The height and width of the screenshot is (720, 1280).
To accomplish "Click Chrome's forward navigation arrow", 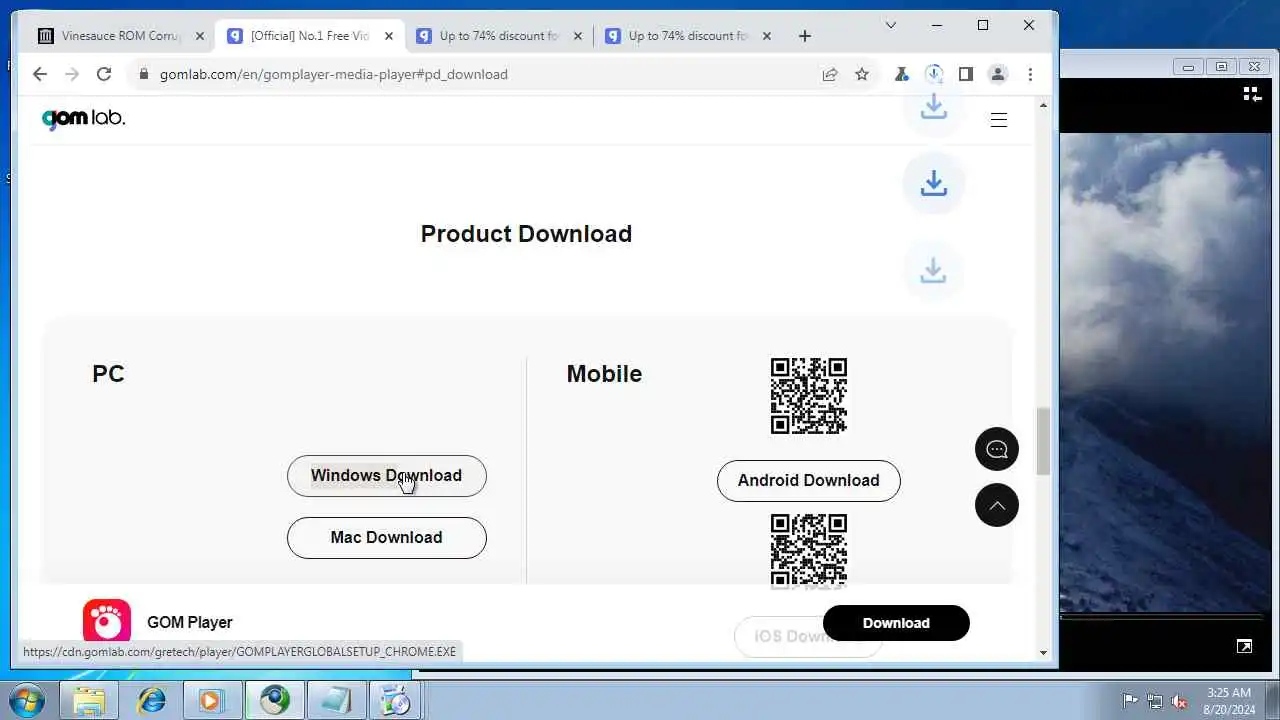I will point(72,74).
